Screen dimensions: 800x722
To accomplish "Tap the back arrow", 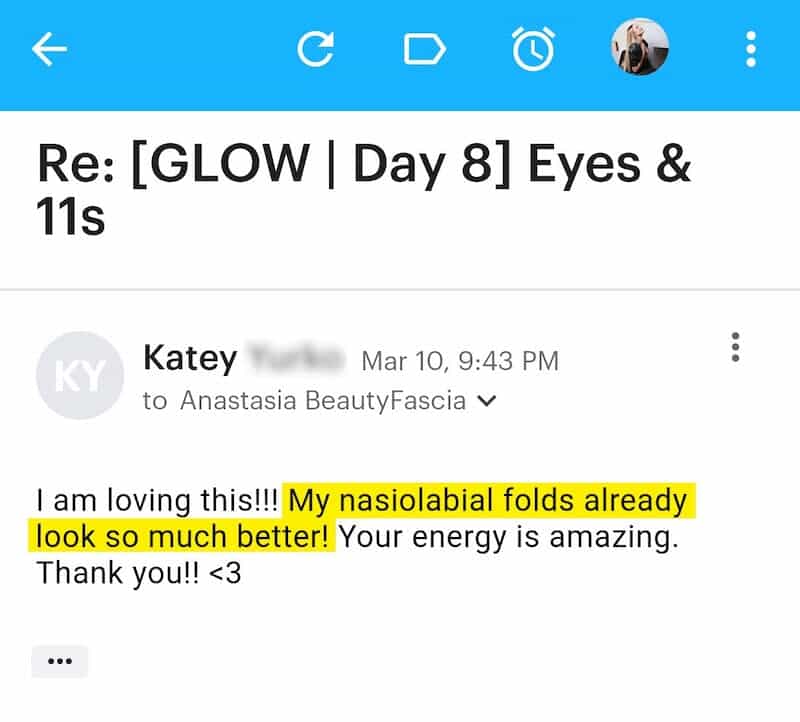I will click(x=49, y=49).
